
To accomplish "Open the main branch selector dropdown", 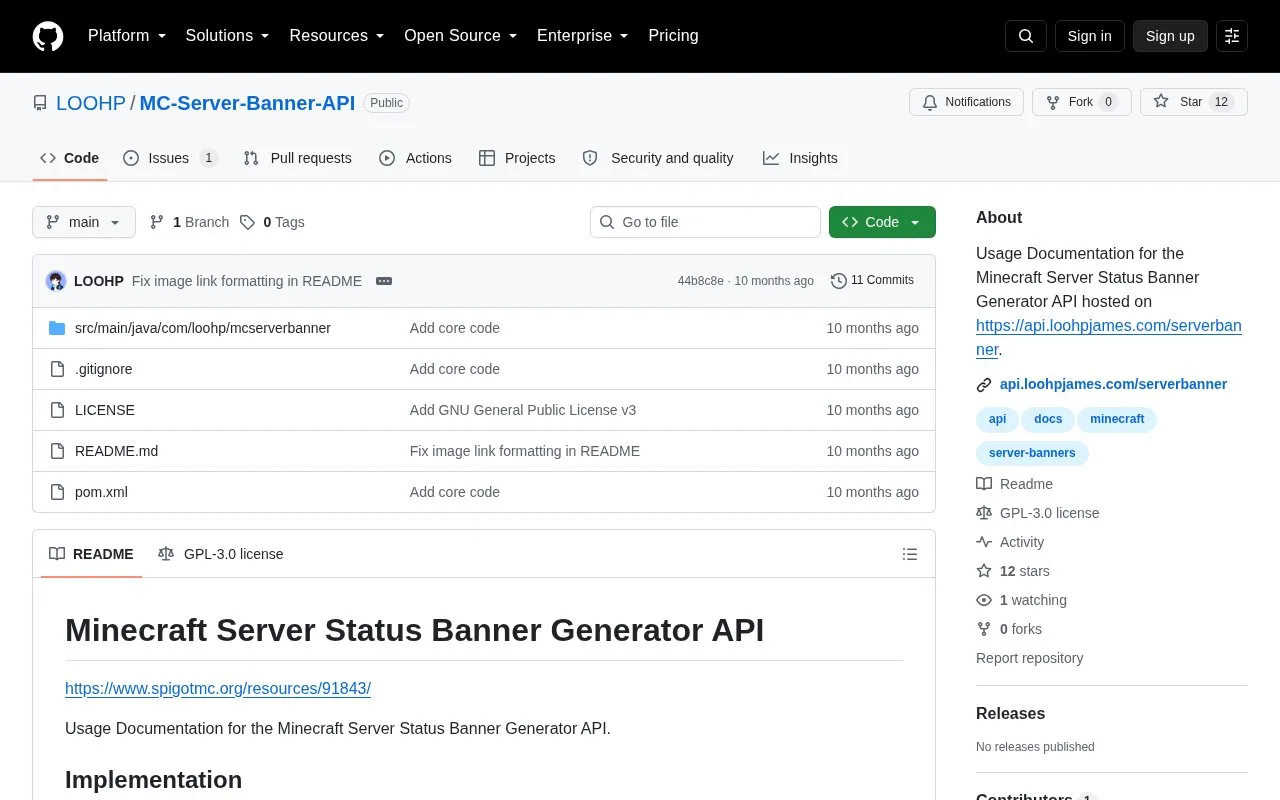I will (x=84, y=222).
